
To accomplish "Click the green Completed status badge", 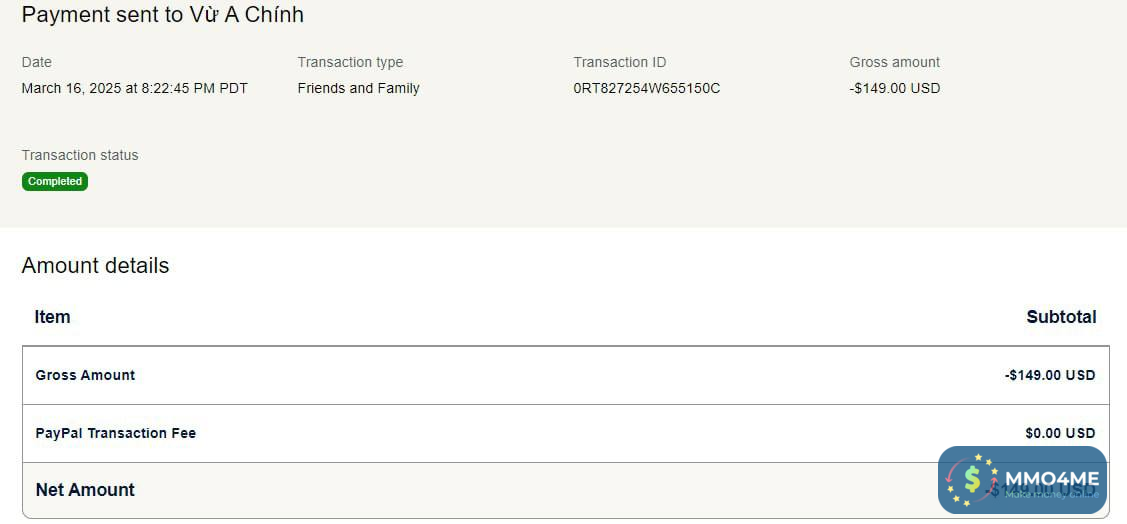I will point(55,182).
